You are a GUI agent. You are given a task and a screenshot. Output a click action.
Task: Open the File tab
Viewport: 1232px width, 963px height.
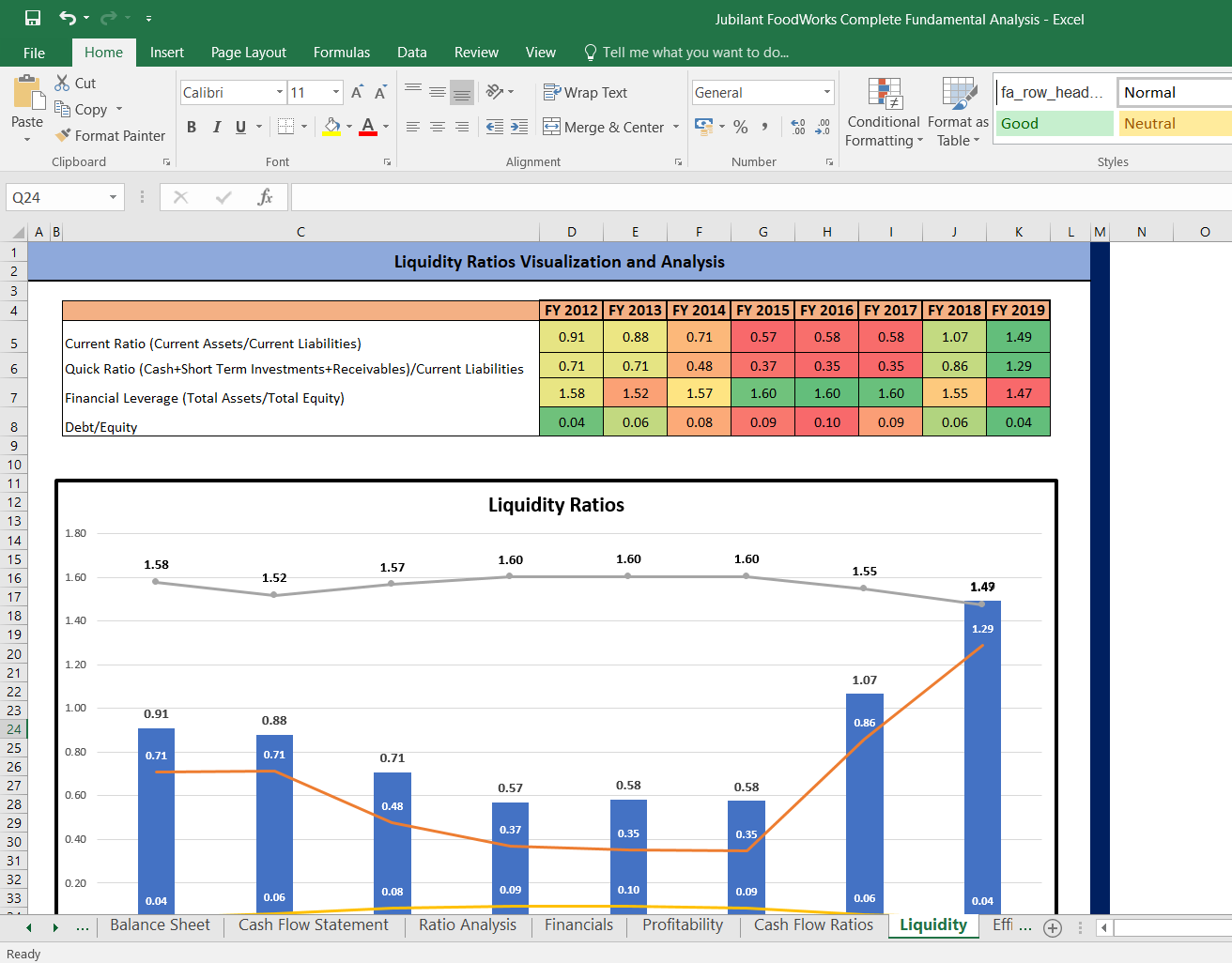[x=35, y=53]
